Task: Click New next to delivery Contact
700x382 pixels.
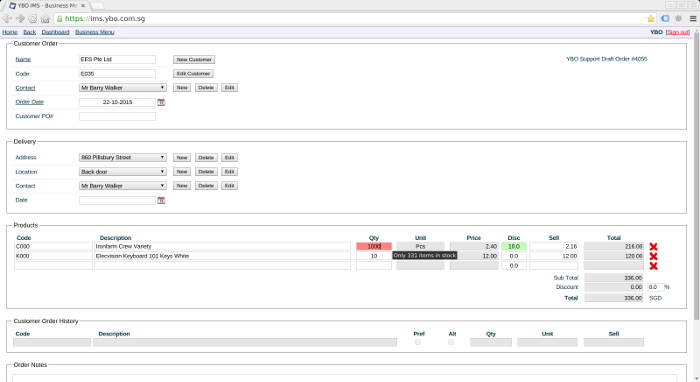Action: click(x=182, y=186)
